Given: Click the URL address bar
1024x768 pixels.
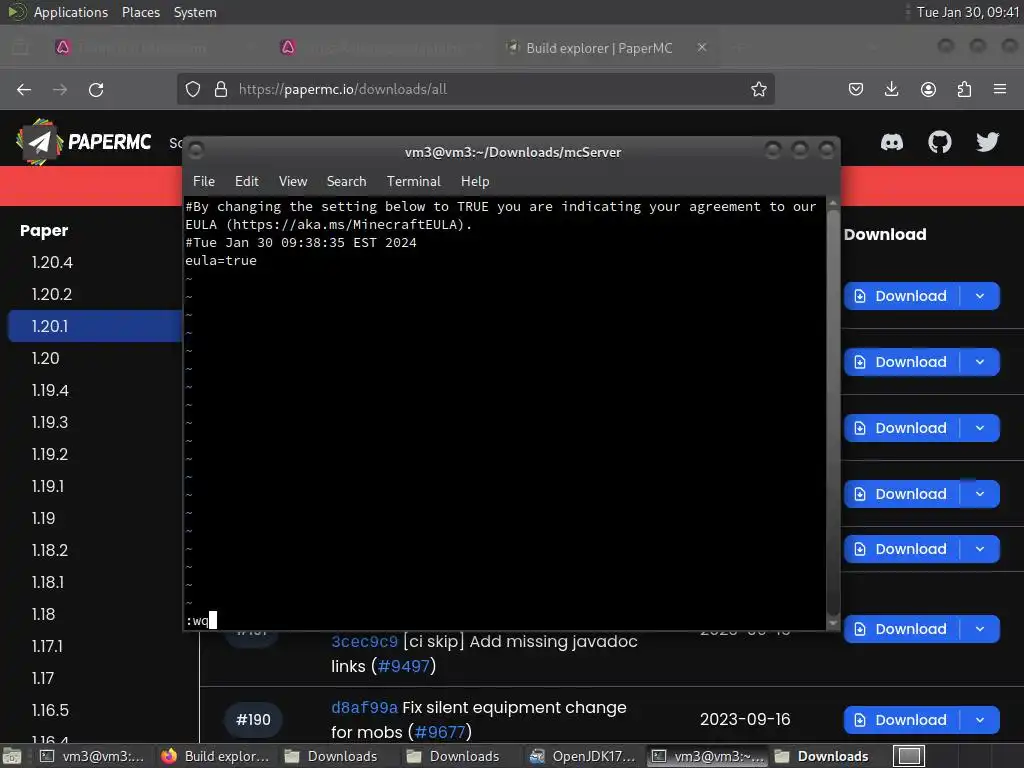Looking at the screenshot, I should click(475, 89).
